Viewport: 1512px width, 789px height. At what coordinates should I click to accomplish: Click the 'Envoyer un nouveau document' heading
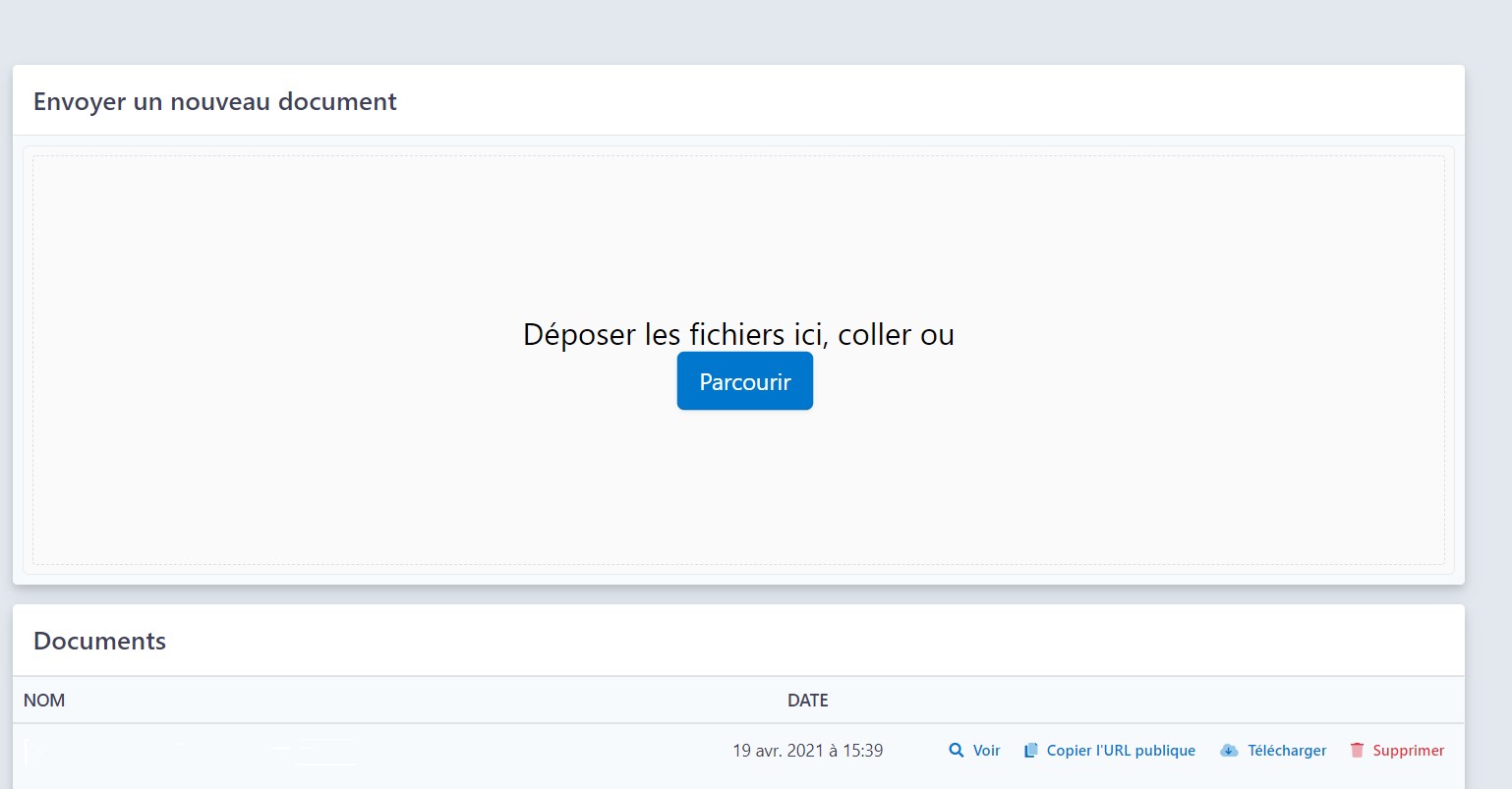coord(215,102)
